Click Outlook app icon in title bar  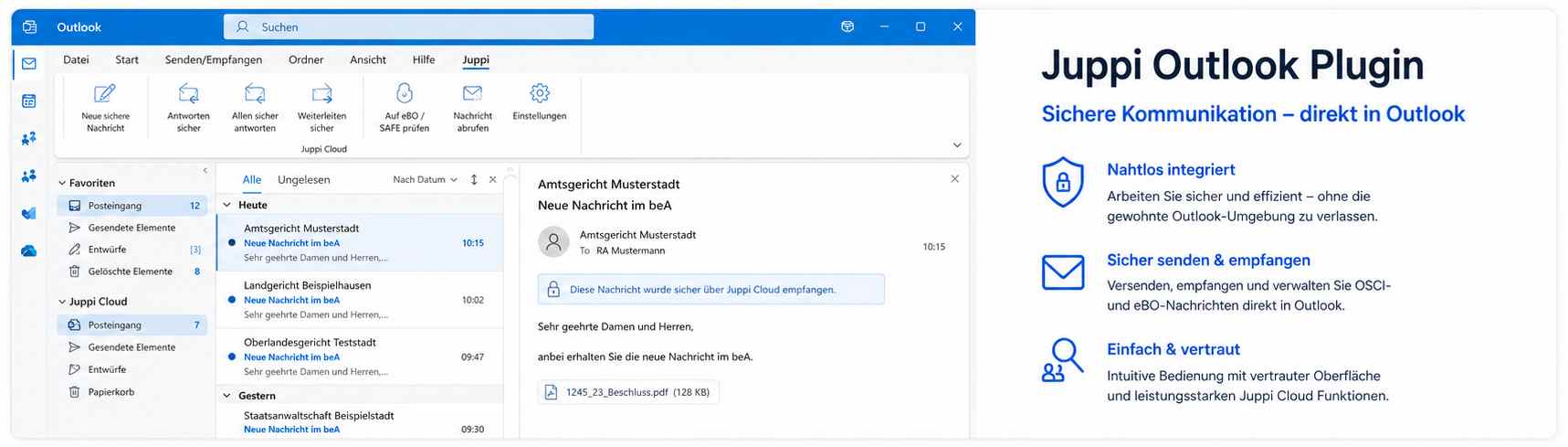tap(29, 27)
